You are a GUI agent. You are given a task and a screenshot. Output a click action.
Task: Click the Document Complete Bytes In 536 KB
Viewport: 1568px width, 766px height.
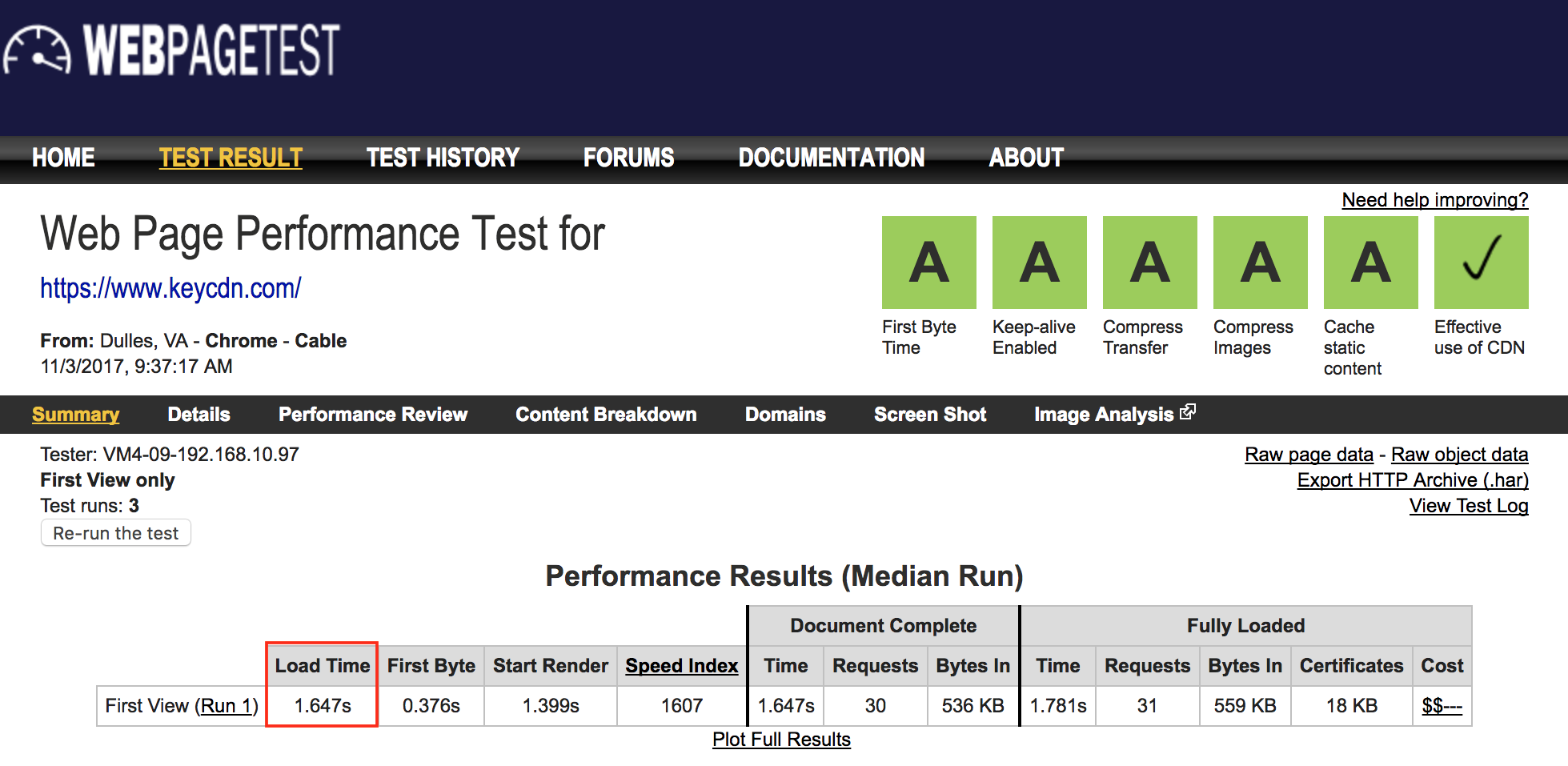(x=972, y=706)
